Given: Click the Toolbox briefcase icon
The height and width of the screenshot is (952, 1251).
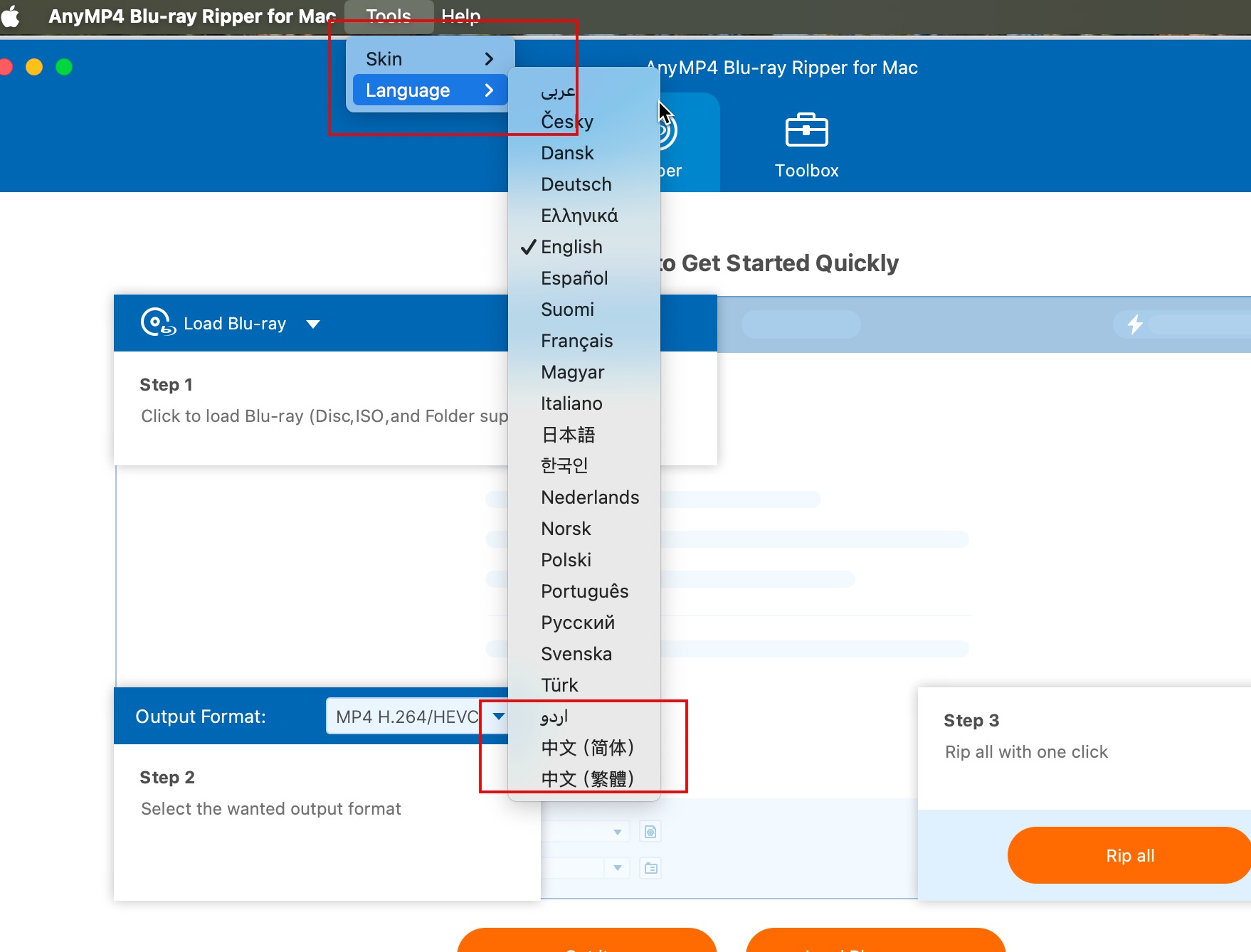Looking at the screenshot, I should [806, 130].
